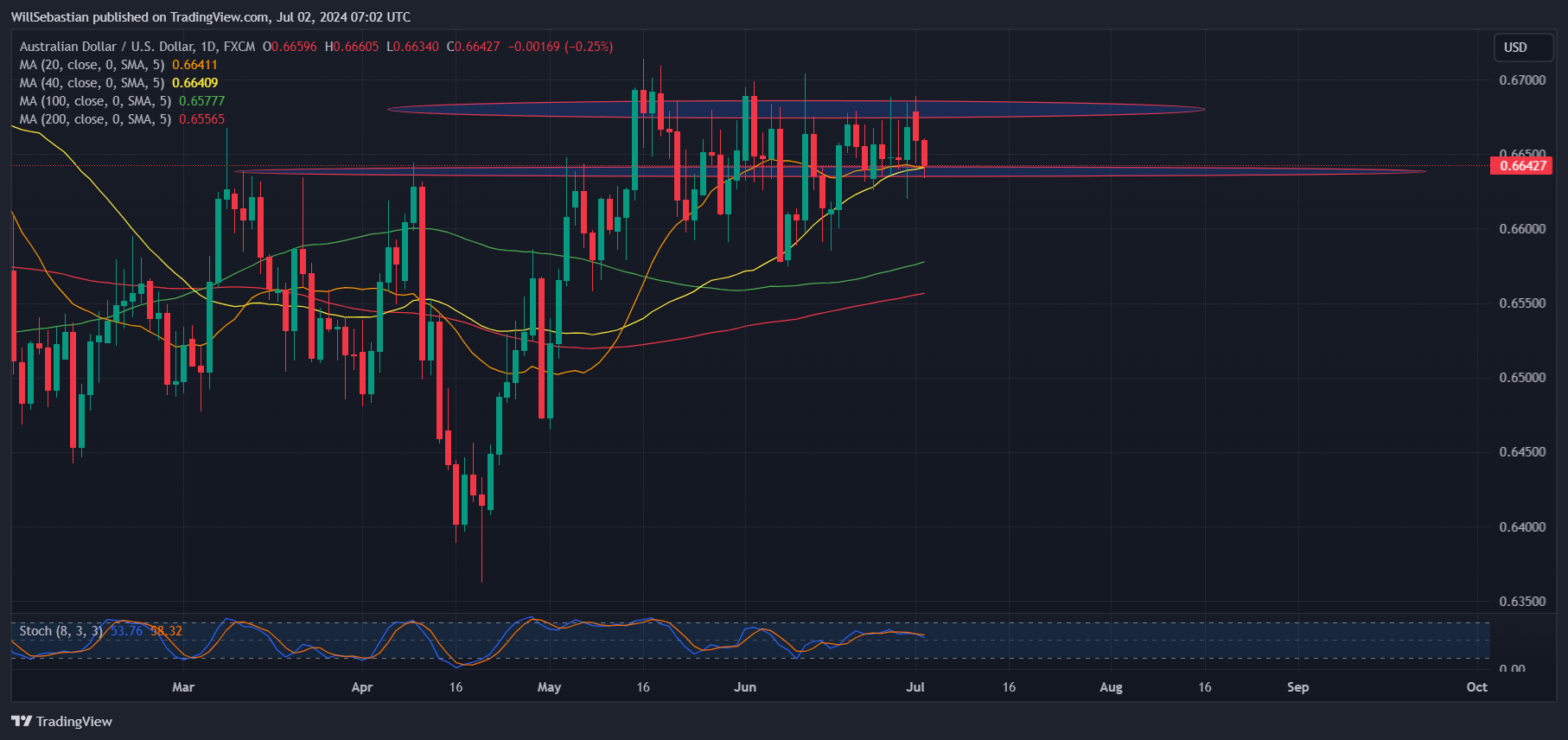Click the Stoch value 58.32
This screenshot has height=740, width=1568.
click(167, 631)
